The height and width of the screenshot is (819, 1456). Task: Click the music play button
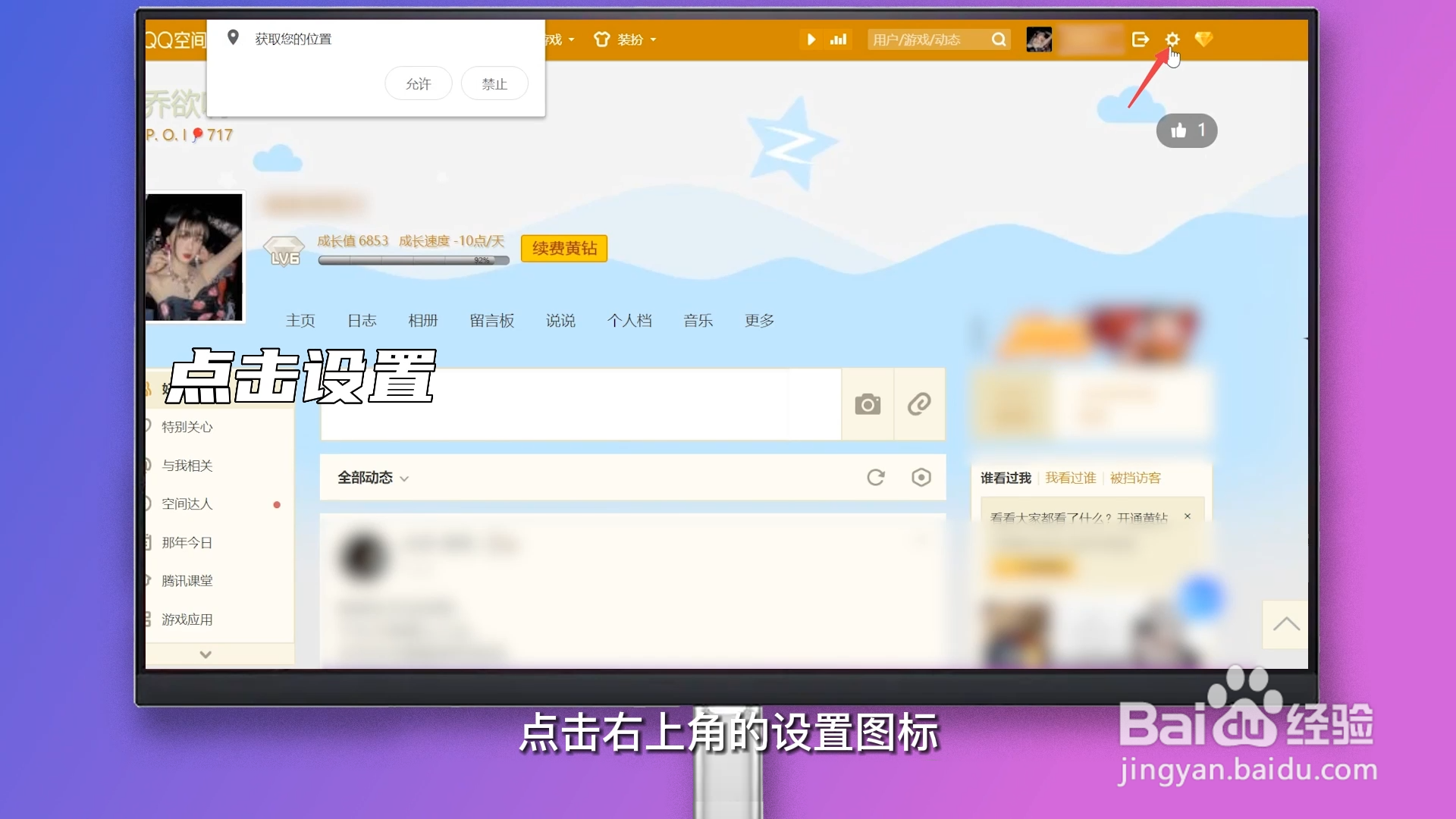(x=811, y=39)
